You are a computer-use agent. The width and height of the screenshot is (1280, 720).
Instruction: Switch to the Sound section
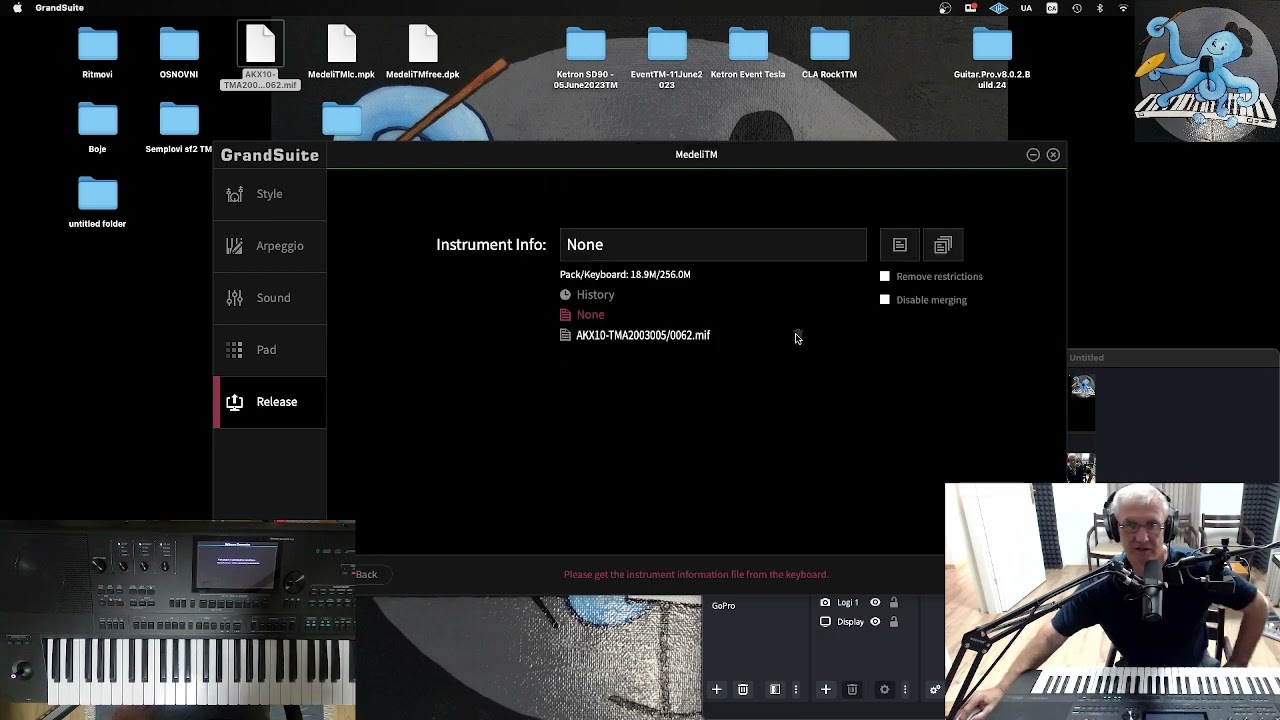coord(269,298)
